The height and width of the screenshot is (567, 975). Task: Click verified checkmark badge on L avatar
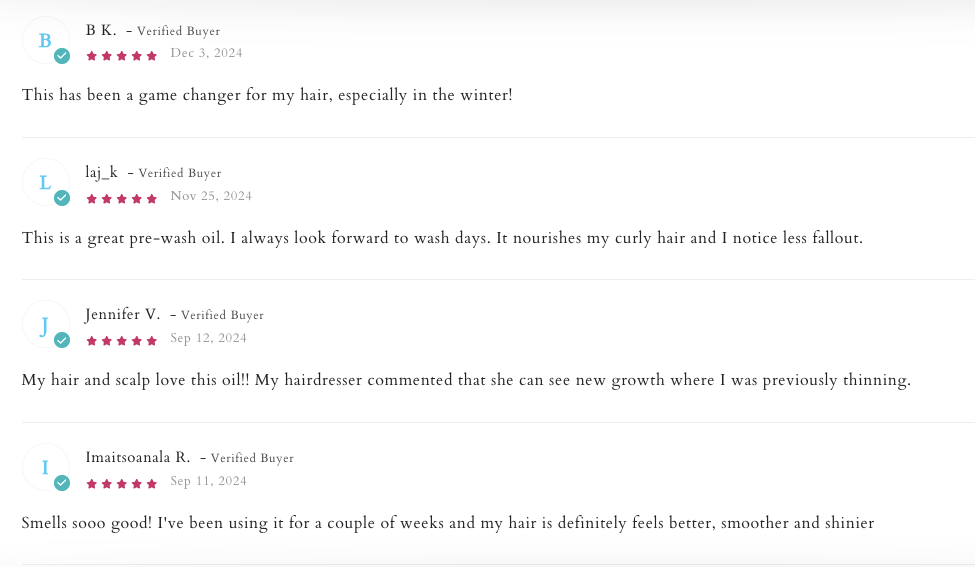(x=62, y=198)
